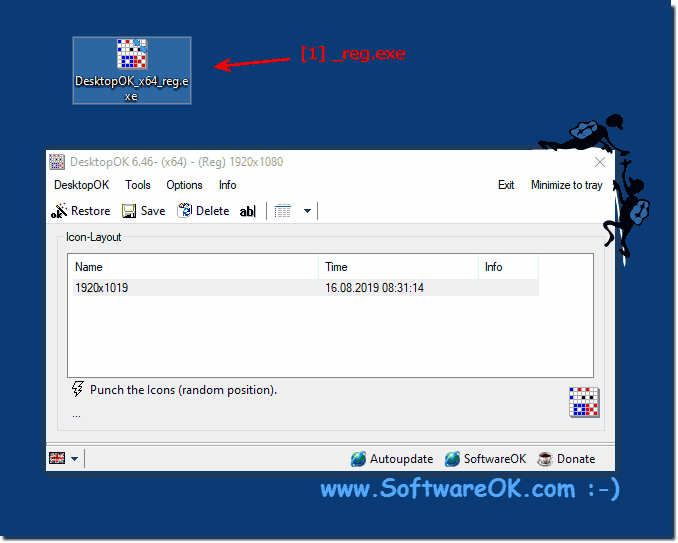Select Minimize to tray
678x543 pixels.
(x=566, y=185)
